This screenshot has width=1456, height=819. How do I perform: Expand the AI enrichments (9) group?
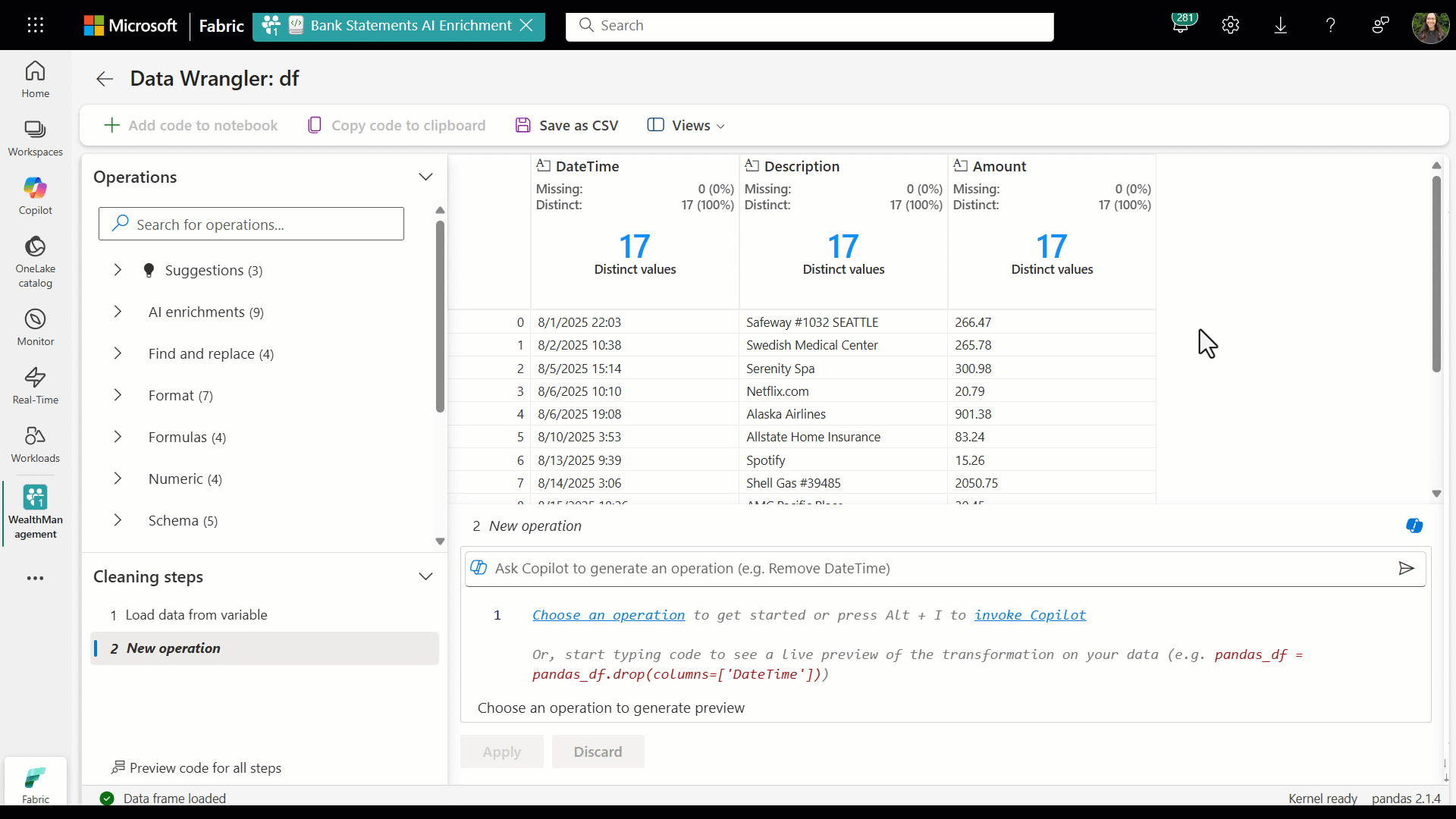[118, 312]
